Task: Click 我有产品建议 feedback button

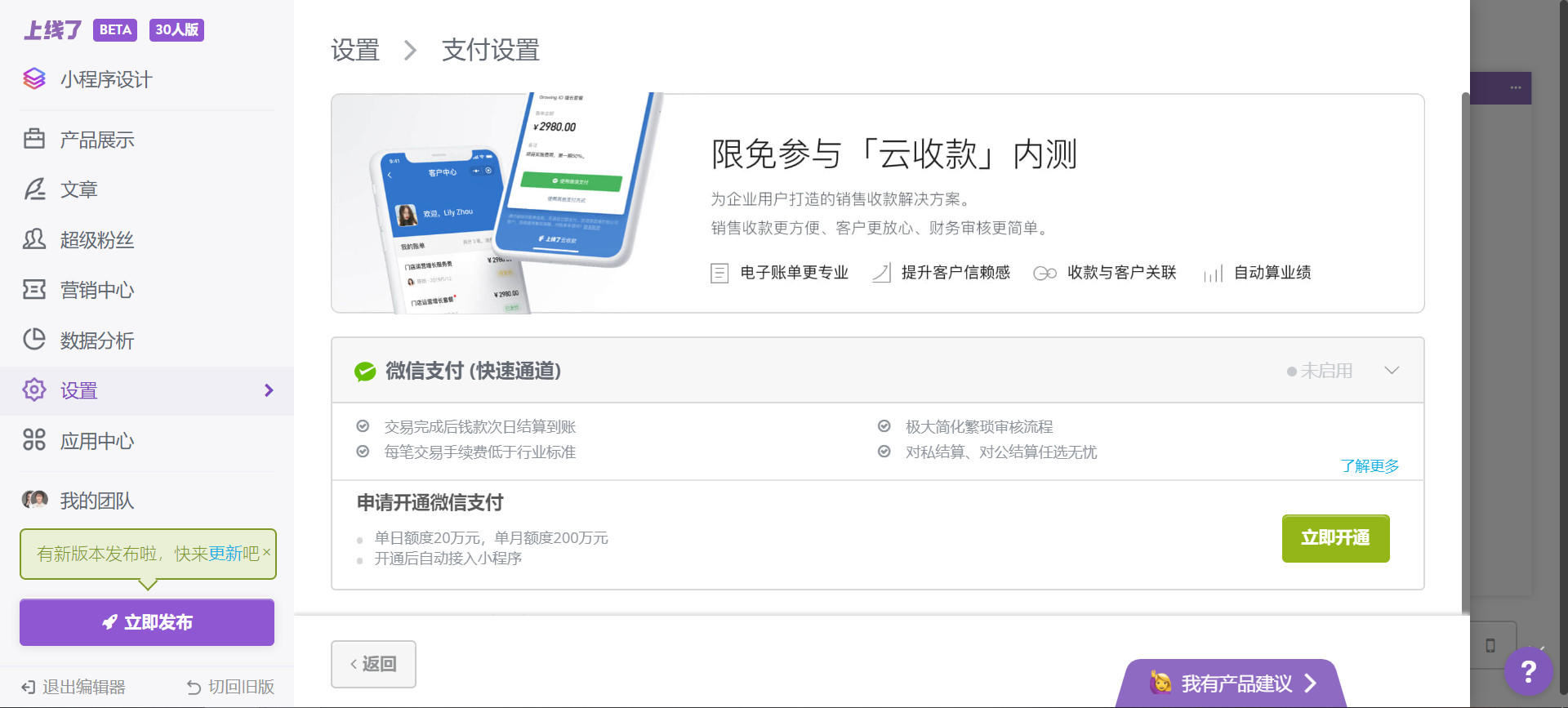Action: click(1232, 684)
